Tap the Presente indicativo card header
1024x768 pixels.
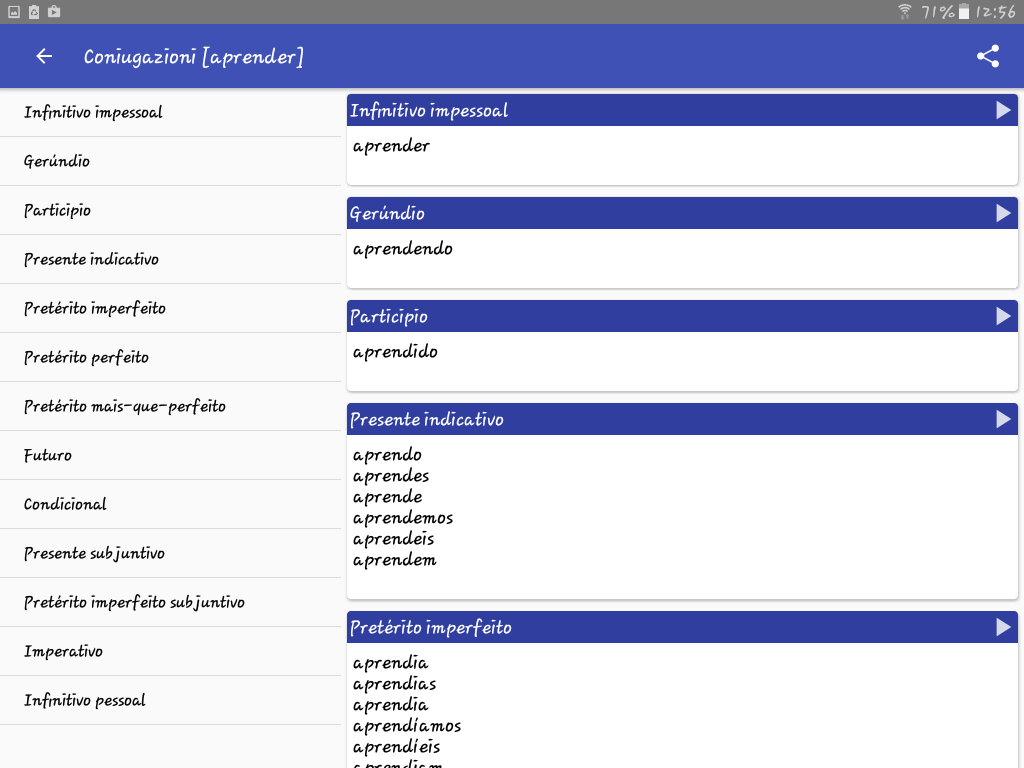pyautogui.click(x=682, y=419)
